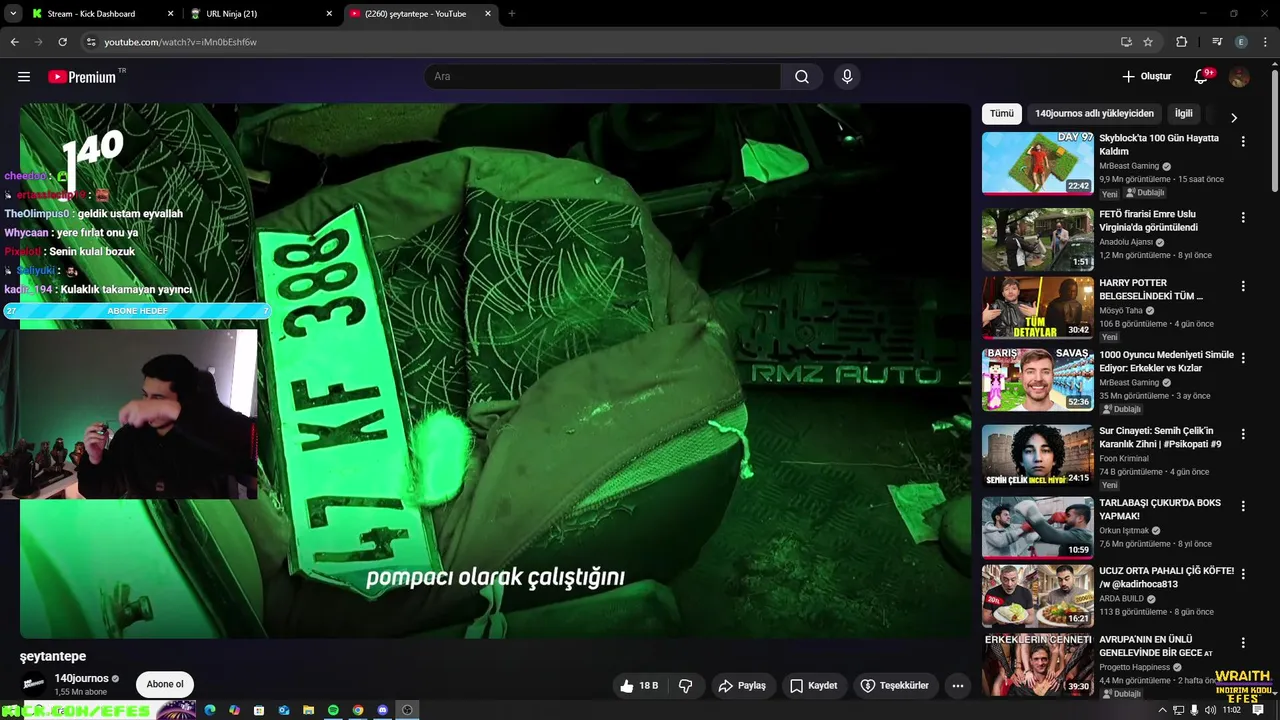Viewport: 1280px width, 720px height.
Task: Open the 140journos channel name link
Action: [82, 679]
